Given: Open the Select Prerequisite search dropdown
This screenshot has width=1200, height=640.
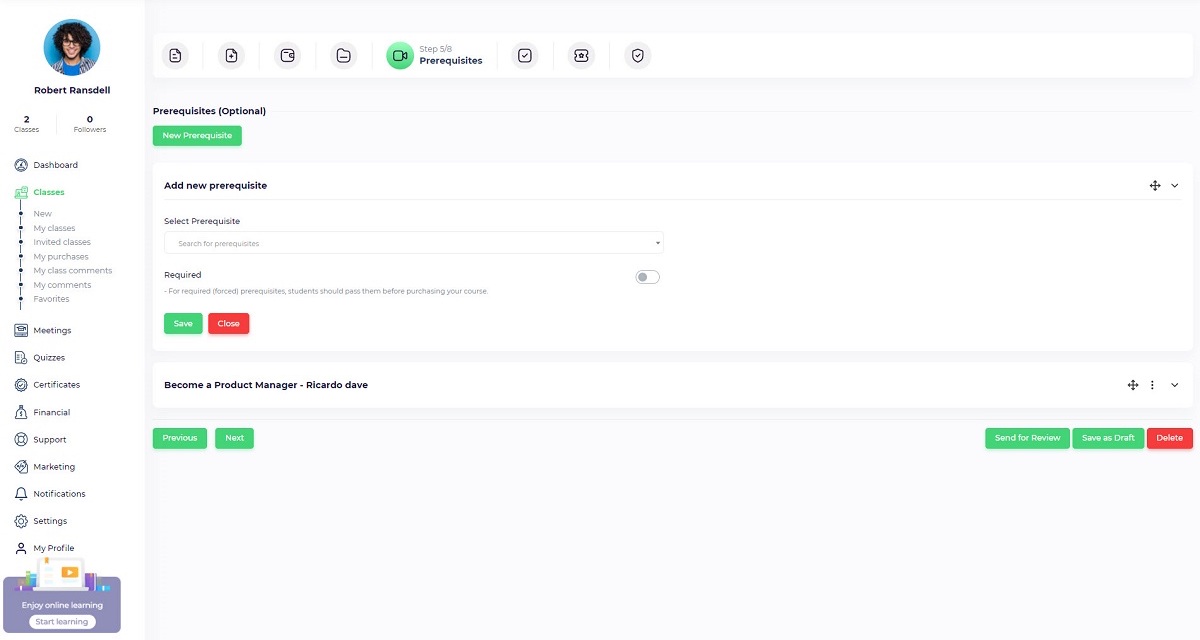Looking at the screenshot, I should coord(413,243).
